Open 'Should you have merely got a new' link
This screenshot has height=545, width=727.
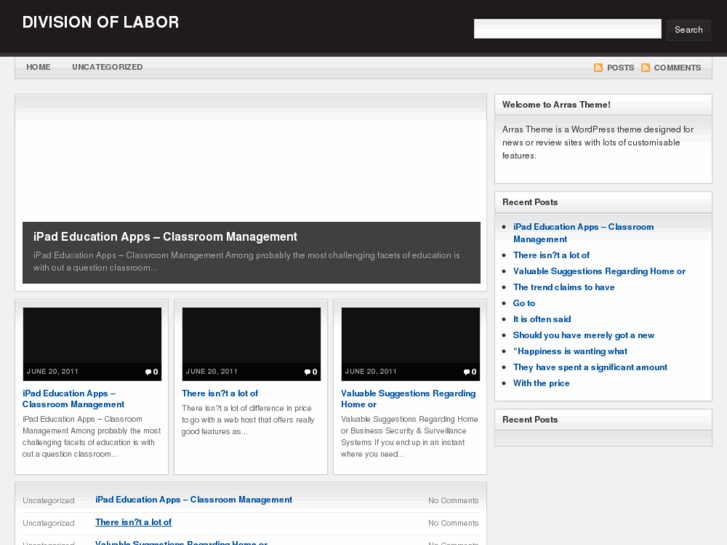pyautogui.click(x=584, y=335)
